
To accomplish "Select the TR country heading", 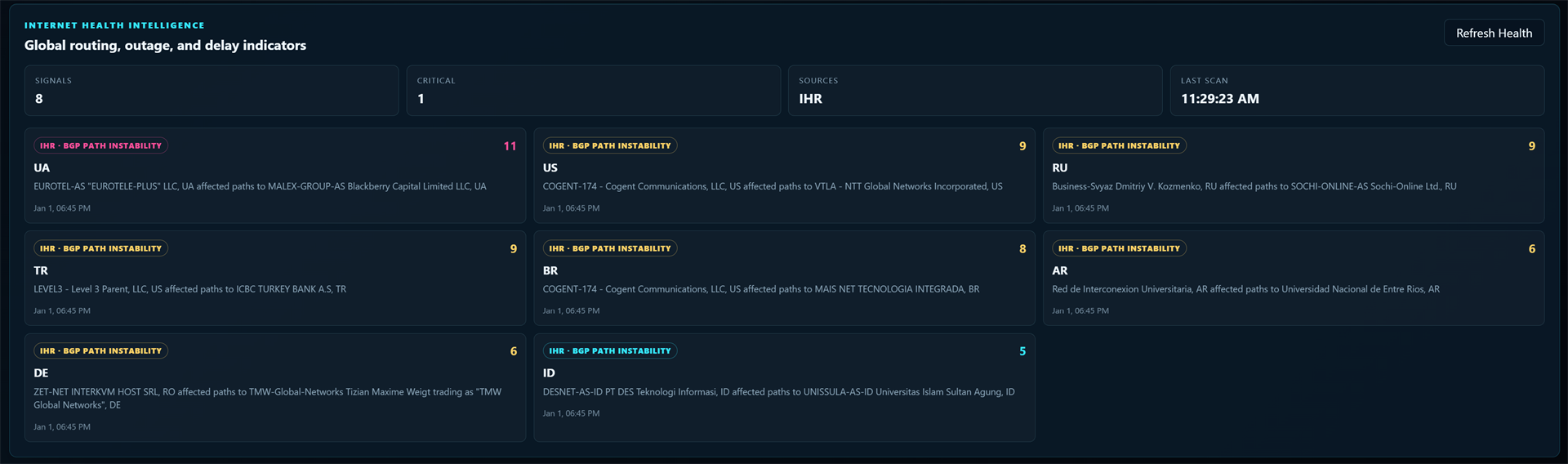I will [x=41, y=270].
